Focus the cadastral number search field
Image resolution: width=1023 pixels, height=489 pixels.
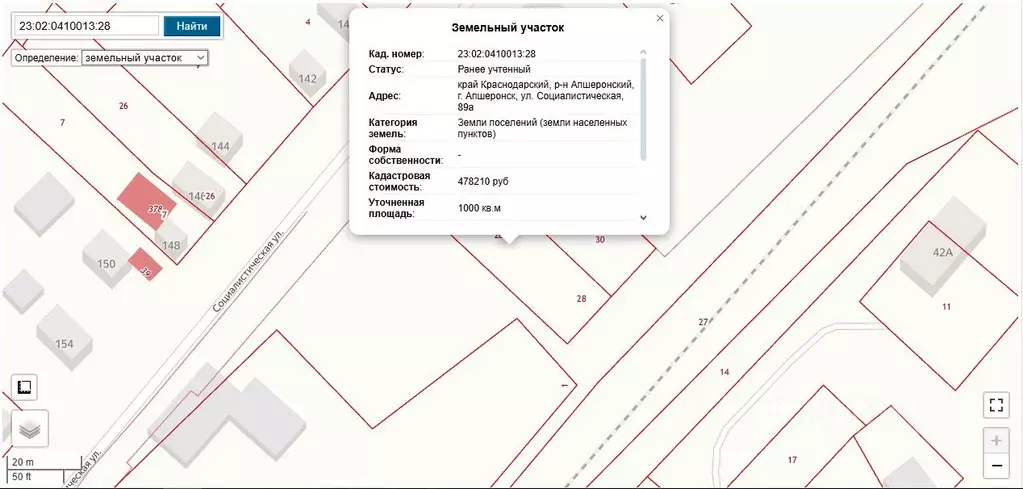87,26
